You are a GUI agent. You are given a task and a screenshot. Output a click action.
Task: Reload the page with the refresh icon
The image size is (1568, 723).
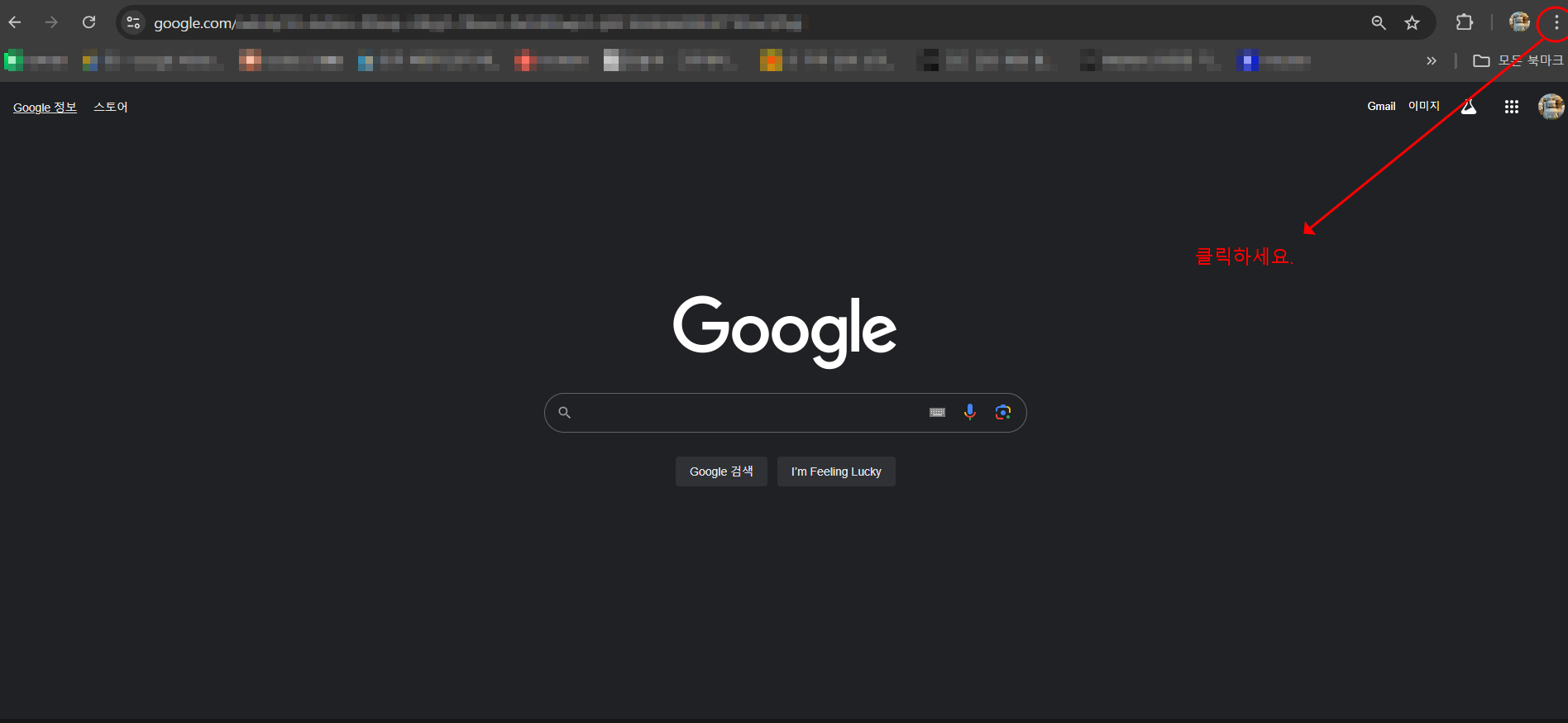click(88, 22)
